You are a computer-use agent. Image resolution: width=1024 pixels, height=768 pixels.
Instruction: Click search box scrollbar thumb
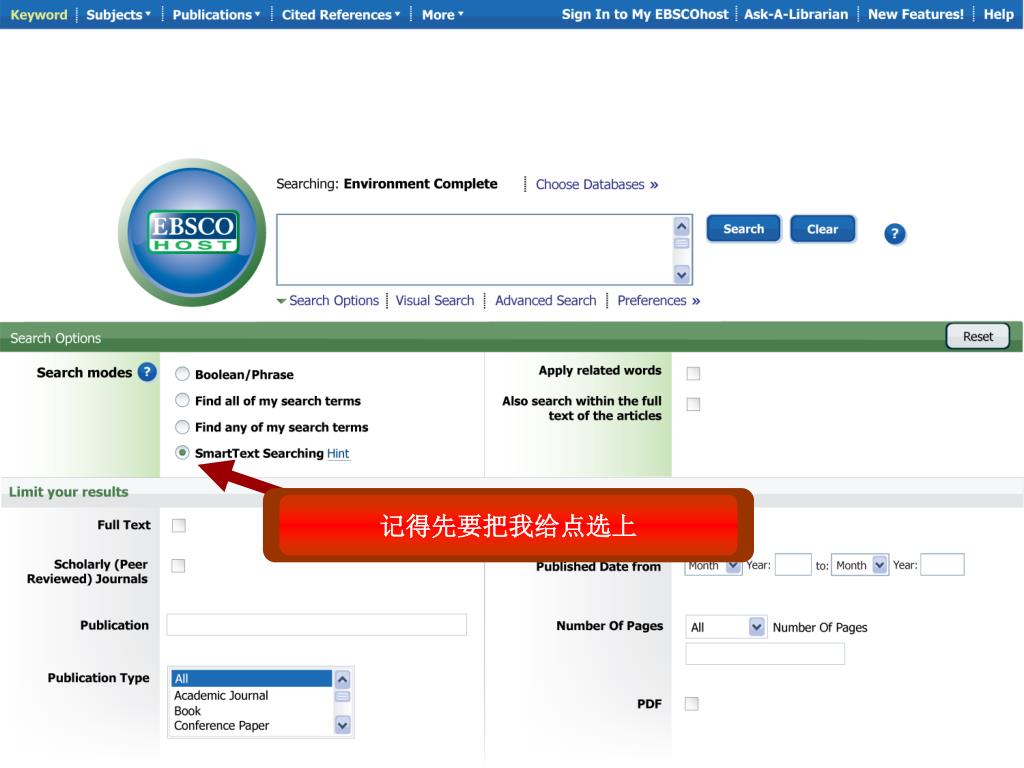click(x=682, y=244)
